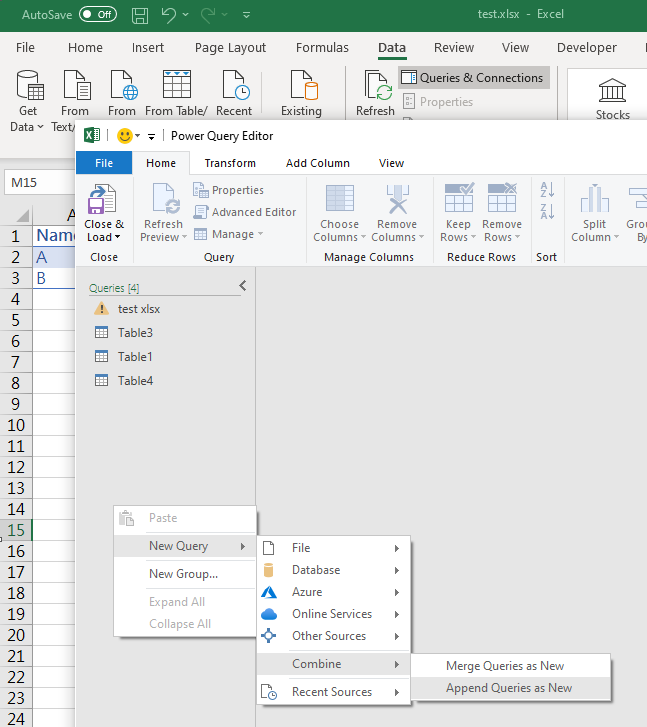Expand Recent Sources in the context submenu
The width and height of the screenshot is (647, 727).
coord(333,692)
